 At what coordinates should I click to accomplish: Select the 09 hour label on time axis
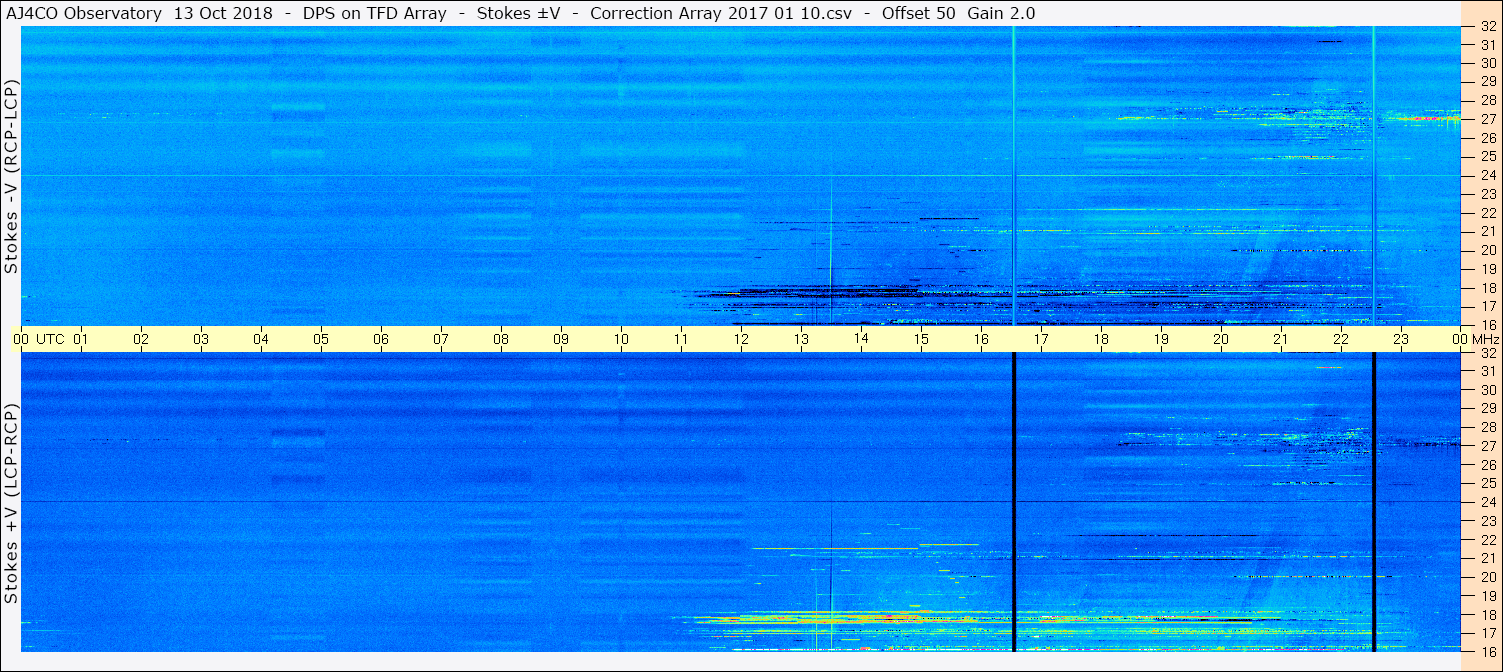(x=561, y=339)
